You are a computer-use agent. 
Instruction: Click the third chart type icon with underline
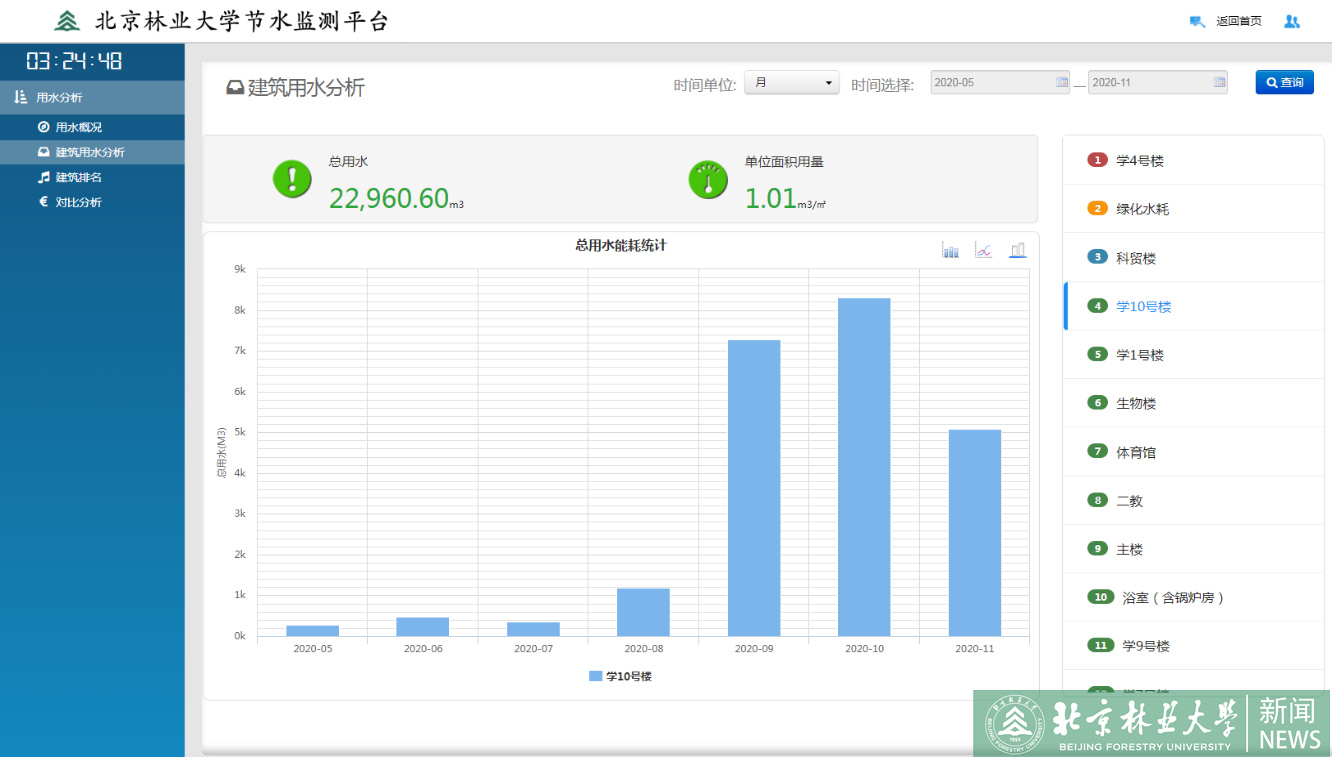pyautogui.click(x=1017, y=250)
